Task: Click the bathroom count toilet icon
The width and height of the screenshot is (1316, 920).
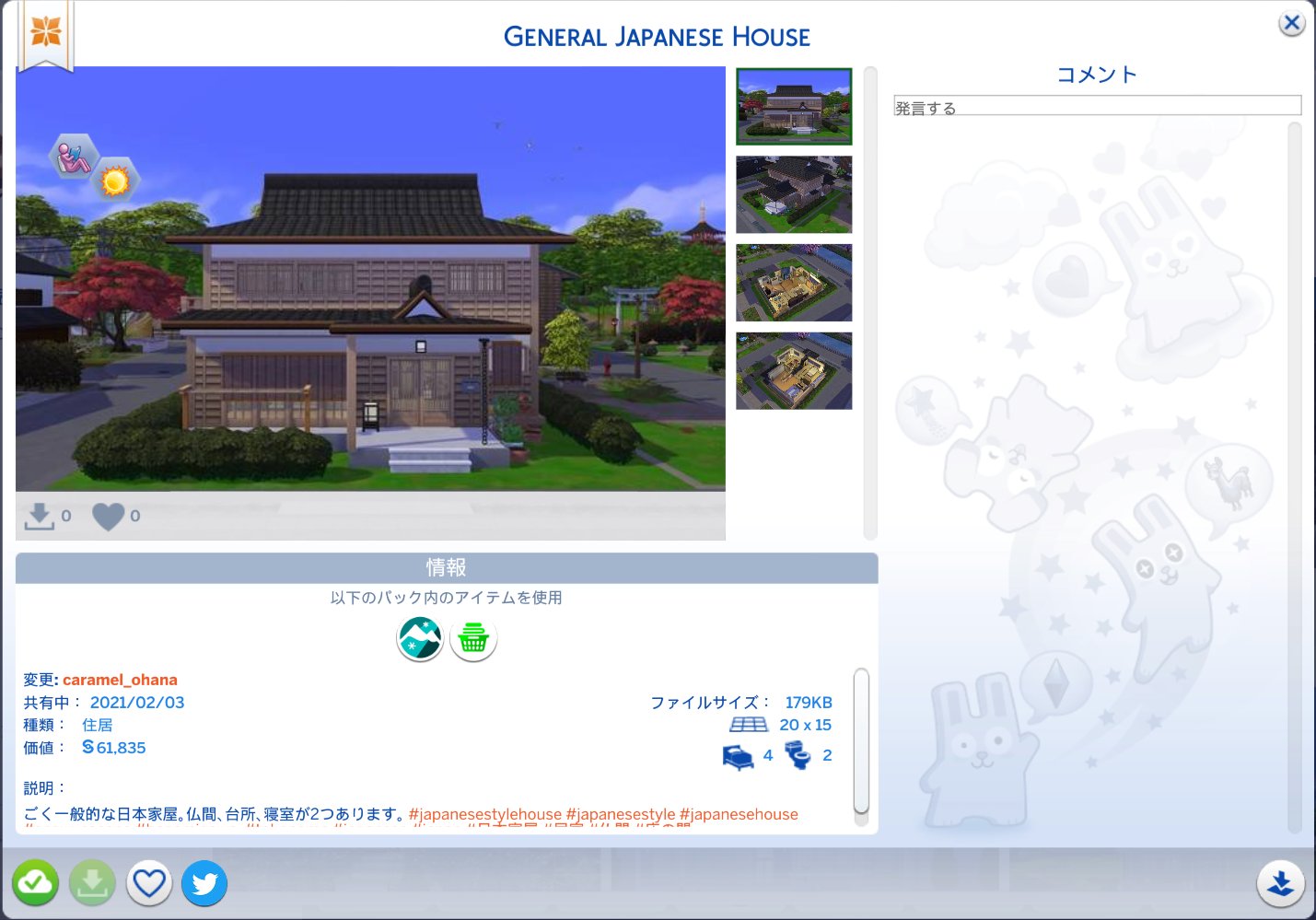Action: (798, 755)
